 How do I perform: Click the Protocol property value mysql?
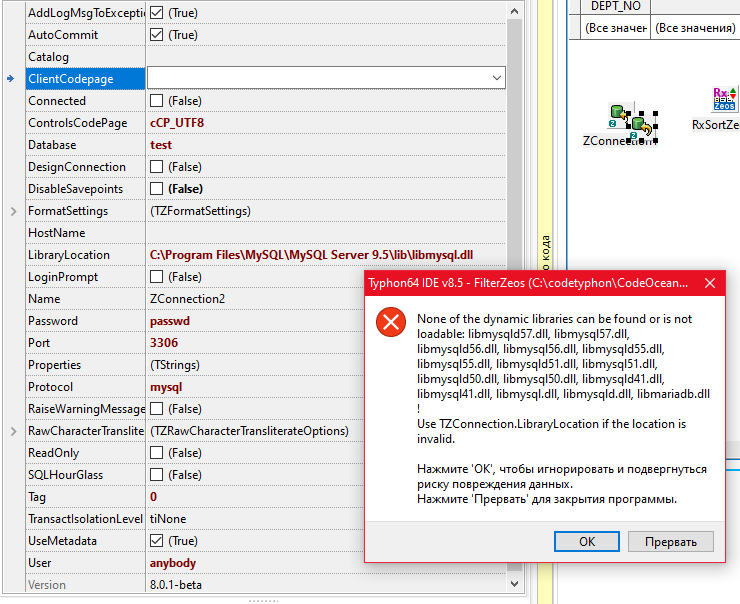point(166,387)
